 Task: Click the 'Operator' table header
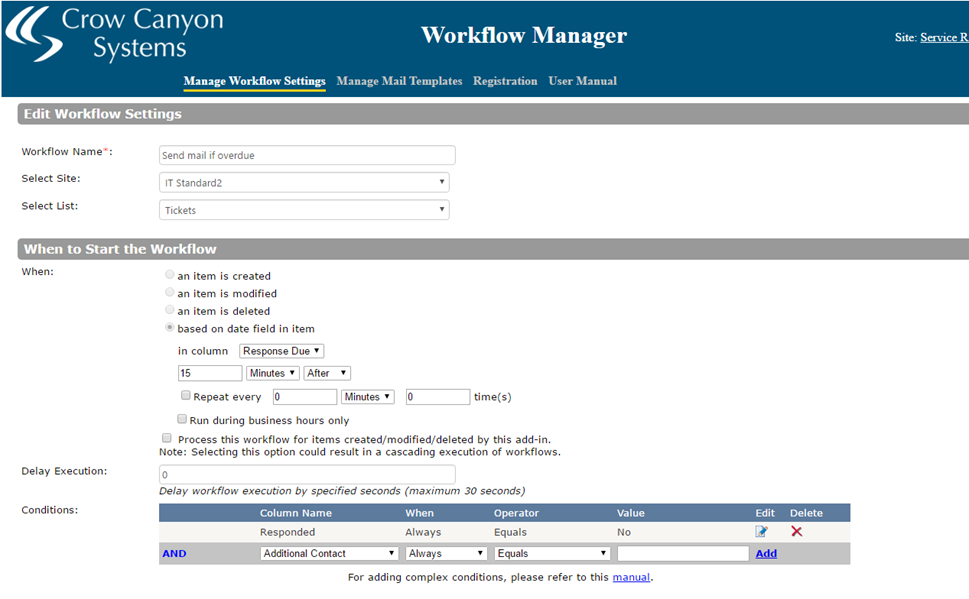[516, 513]
